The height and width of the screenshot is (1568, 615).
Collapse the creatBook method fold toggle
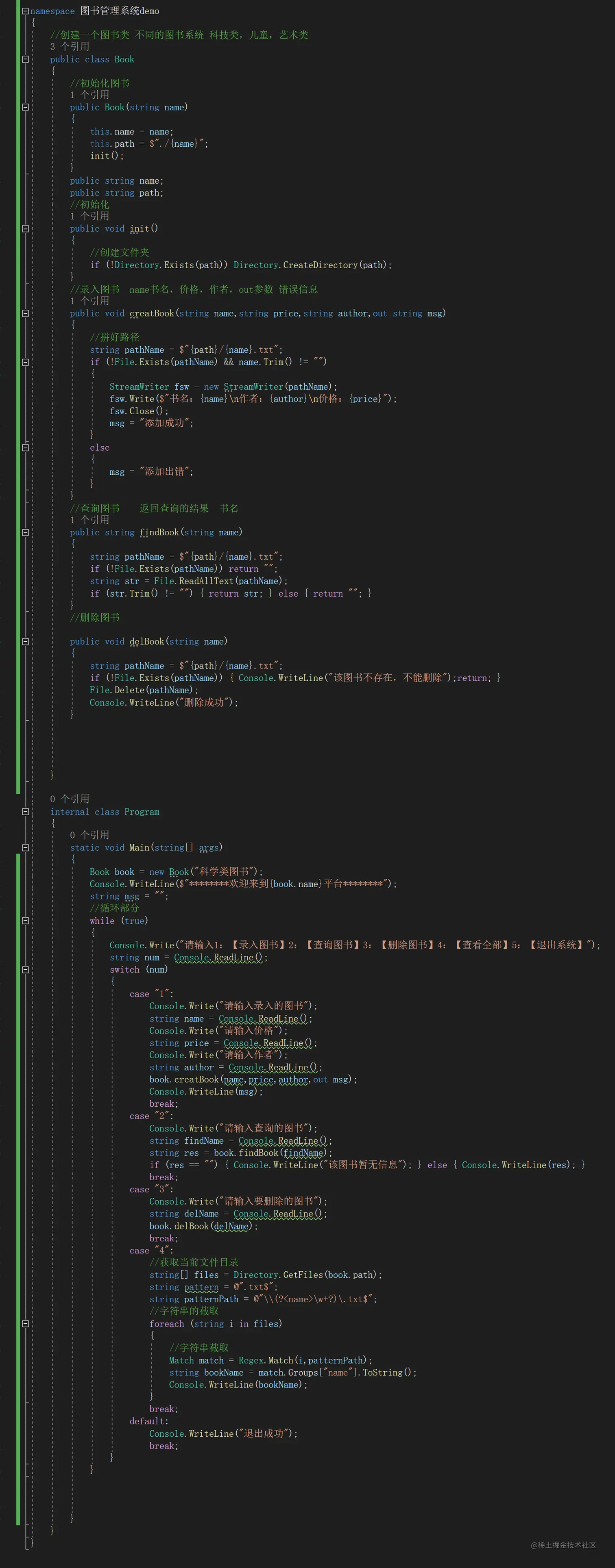[x=26, y=313]
